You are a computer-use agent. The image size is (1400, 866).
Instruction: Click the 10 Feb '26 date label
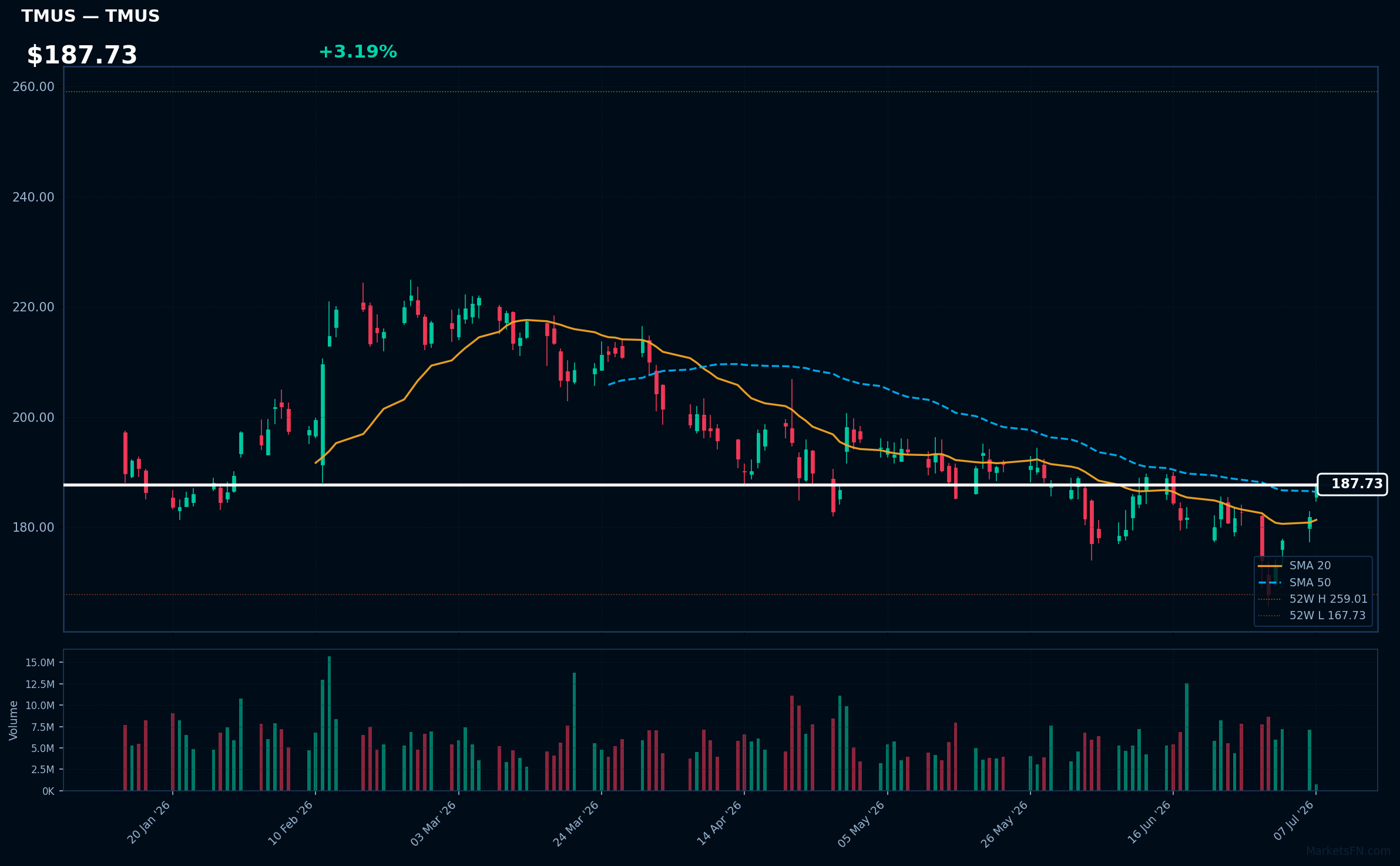tap(291, 823)
